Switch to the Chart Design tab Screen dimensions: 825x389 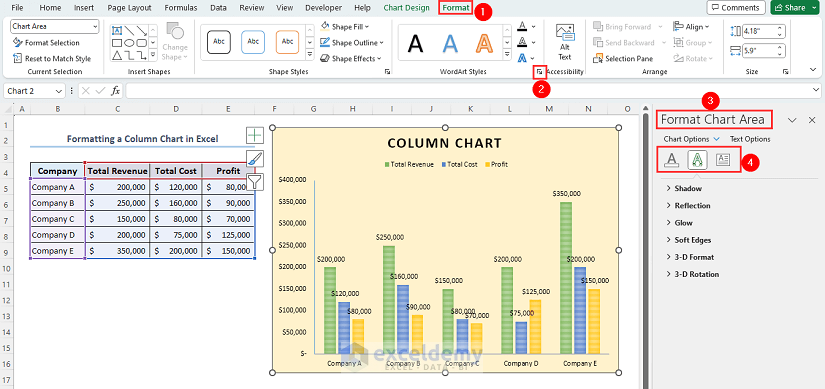tap(406, 8)
